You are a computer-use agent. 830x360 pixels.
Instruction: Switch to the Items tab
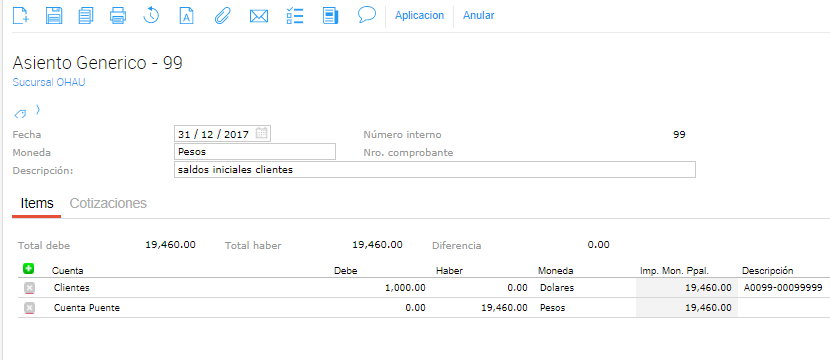click(37, 203)
